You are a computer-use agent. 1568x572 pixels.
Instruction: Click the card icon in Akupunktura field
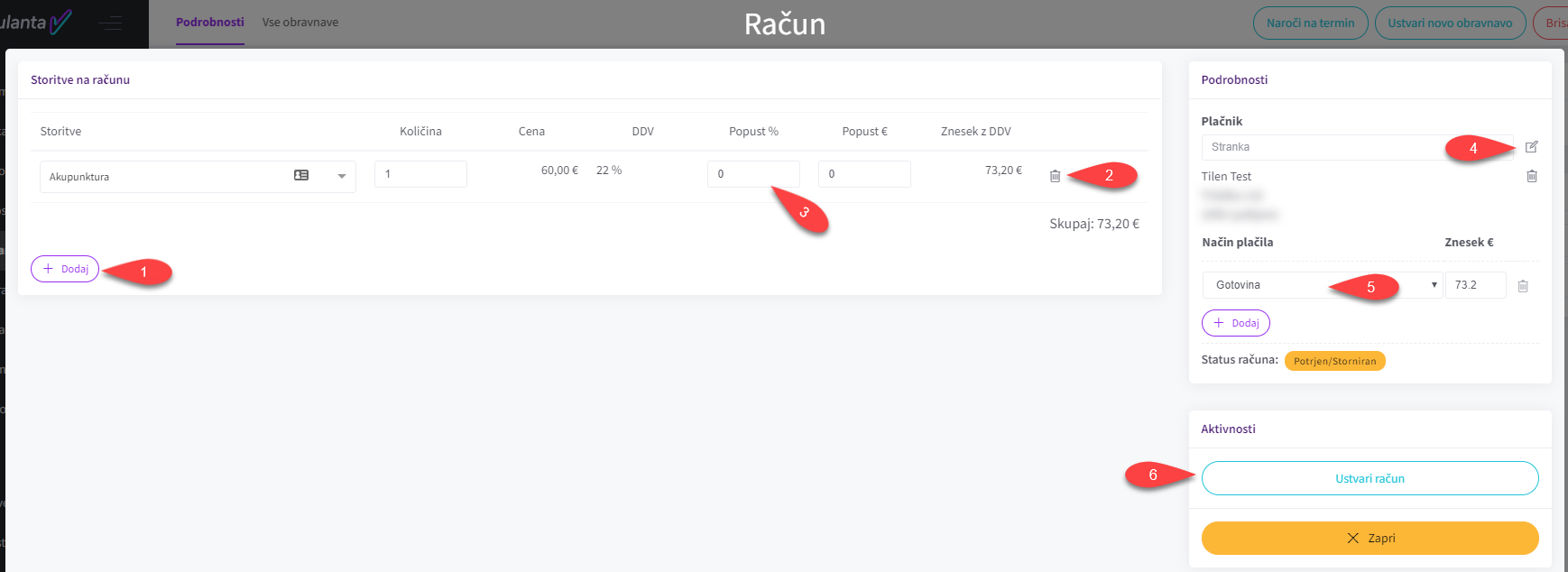(x=301, y=176)
